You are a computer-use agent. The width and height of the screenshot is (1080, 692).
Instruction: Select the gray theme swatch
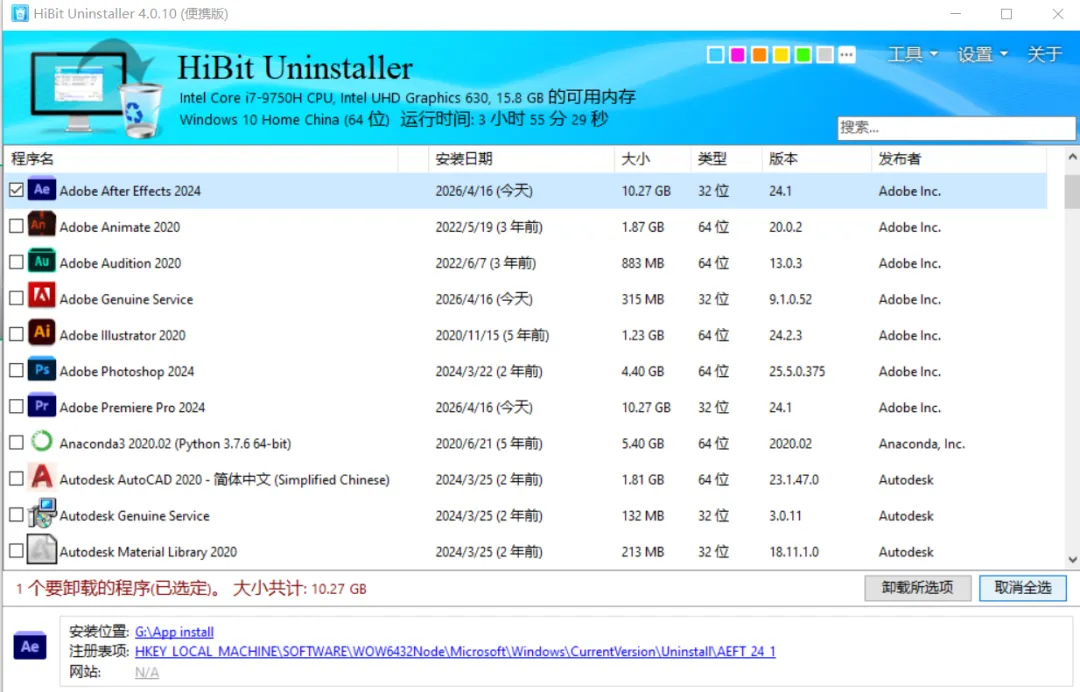pyautogui.click(x=824, y=54)
